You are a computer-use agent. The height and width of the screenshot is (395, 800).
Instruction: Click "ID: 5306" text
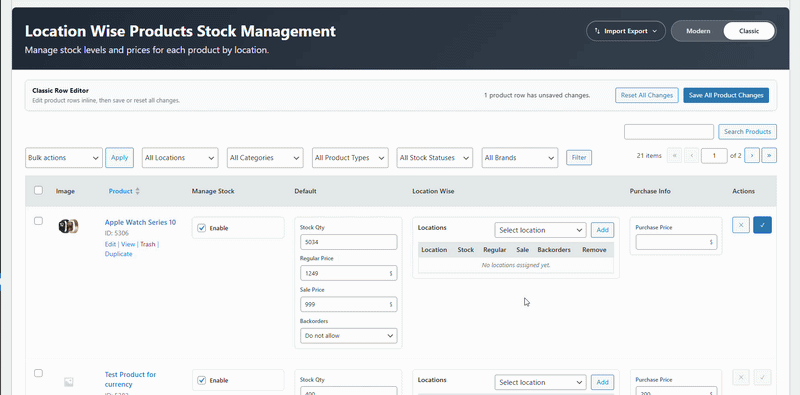pos(117,233)
